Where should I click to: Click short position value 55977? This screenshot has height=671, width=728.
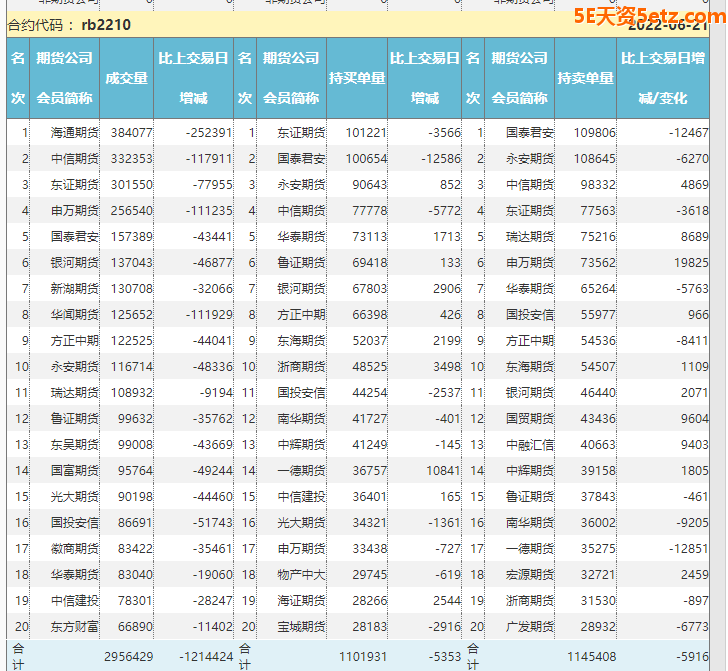coord(598,315)
